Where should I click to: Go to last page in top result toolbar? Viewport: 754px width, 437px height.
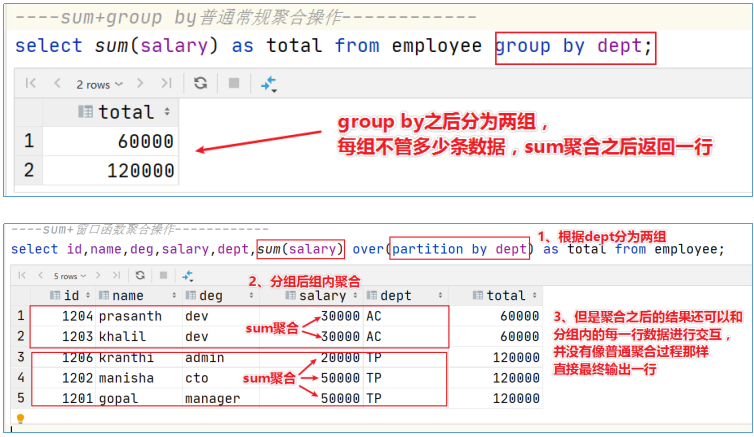[166, 84]
